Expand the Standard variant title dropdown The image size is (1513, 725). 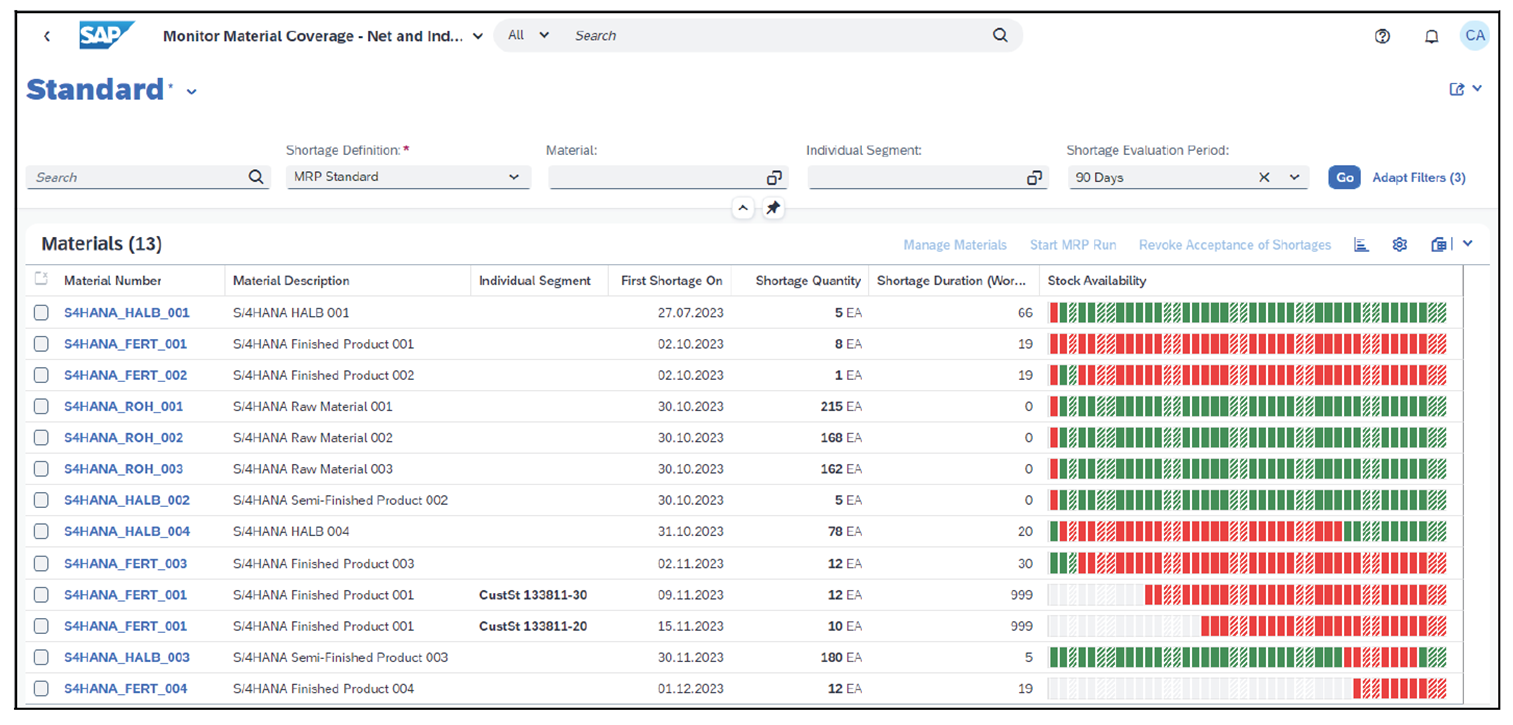191,91
